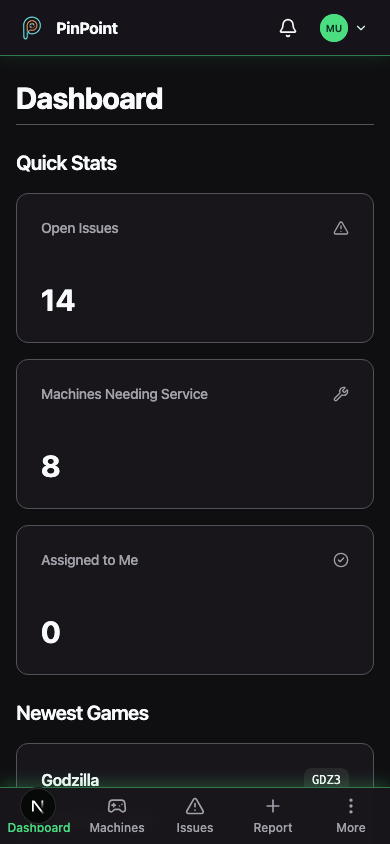Click the PinPoint title text

tap(87, 28)
